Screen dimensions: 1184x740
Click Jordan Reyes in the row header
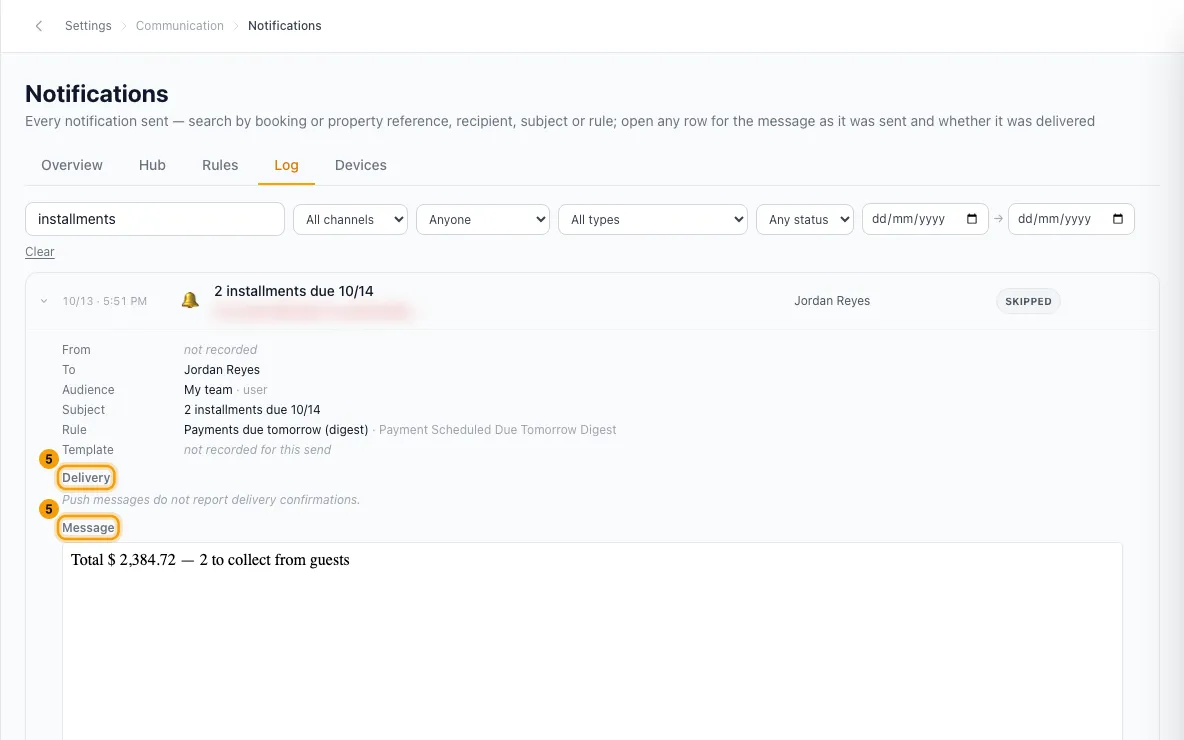832,301
